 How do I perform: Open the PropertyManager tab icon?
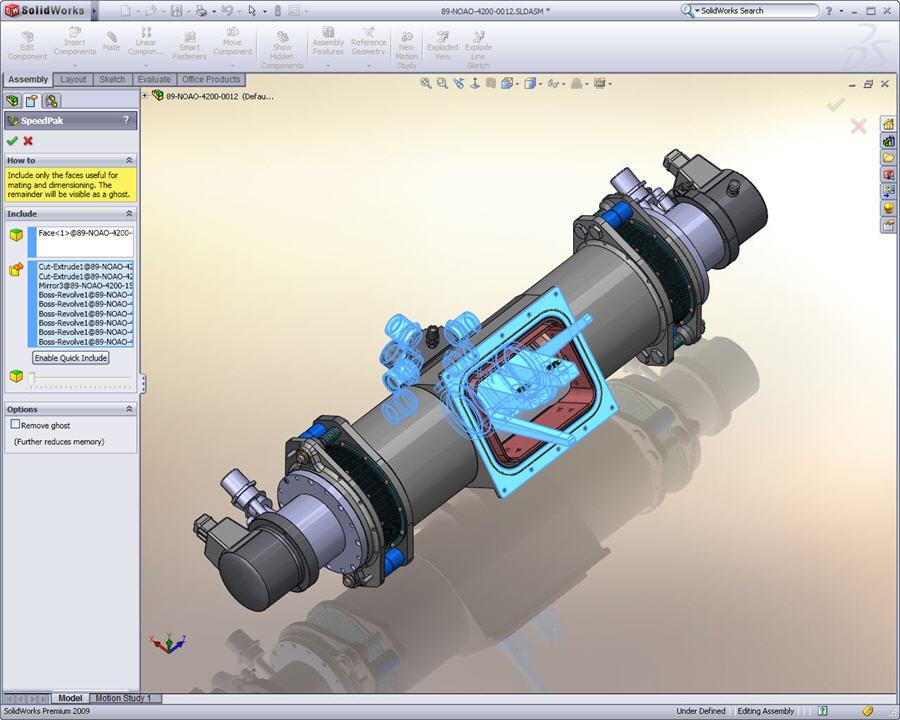click(x=32, y=101)
